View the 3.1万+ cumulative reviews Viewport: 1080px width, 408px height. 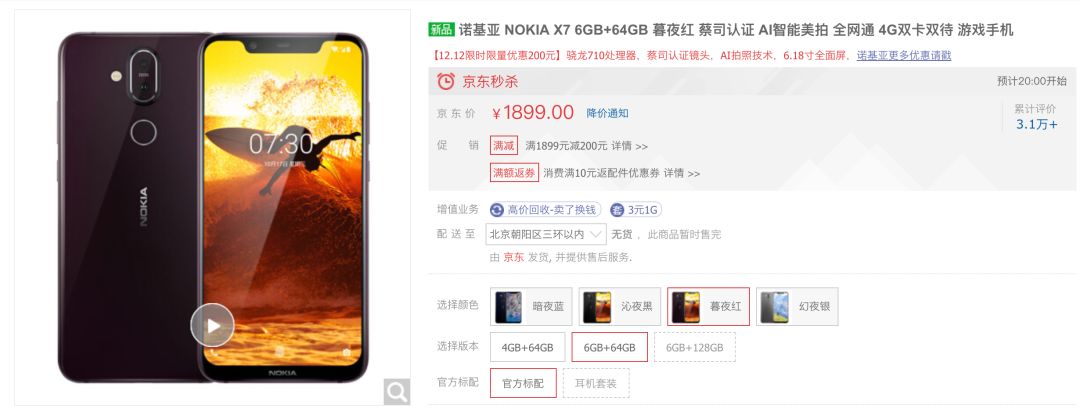coord(1037,124)
